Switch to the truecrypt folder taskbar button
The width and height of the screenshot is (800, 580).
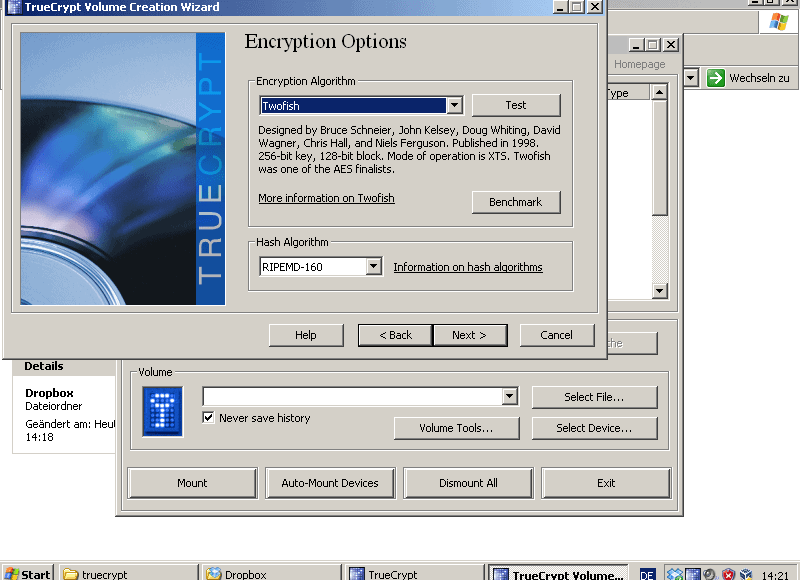[129, 574]
